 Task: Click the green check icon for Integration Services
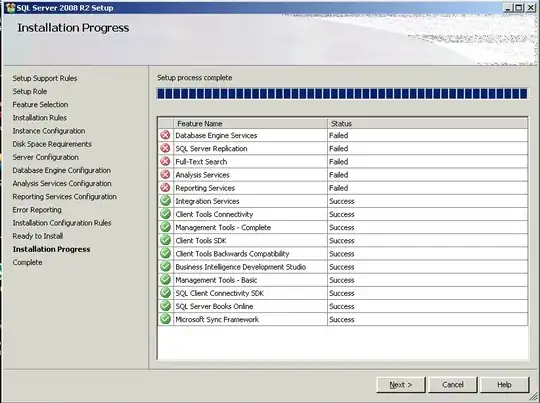click(x=165, y=200)
